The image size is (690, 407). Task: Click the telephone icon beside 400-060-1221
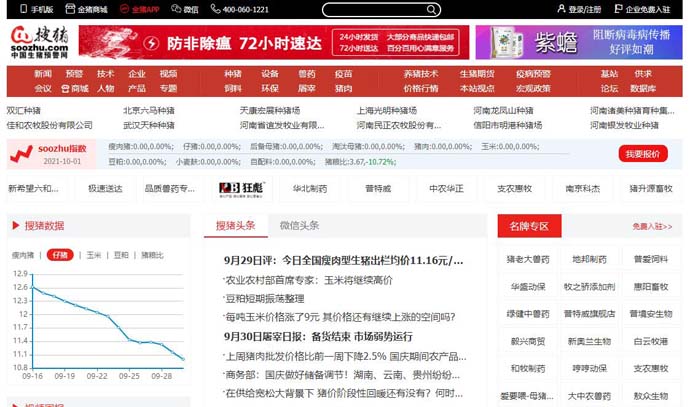pos(215,9)
